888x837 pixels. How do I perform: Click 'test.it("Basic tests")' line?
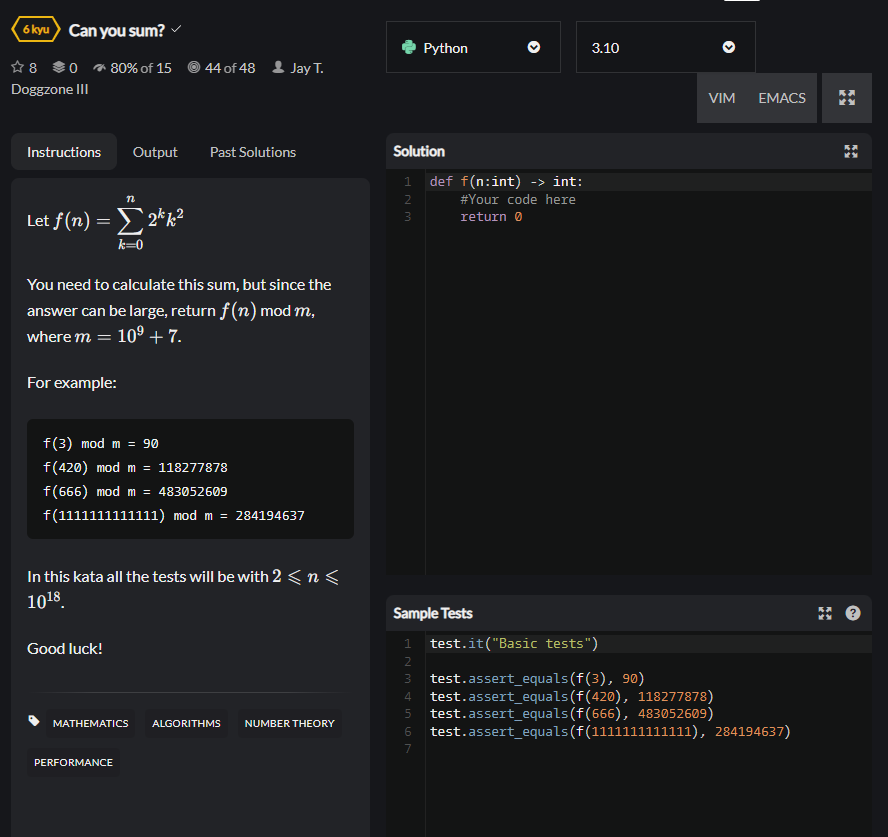514,644
